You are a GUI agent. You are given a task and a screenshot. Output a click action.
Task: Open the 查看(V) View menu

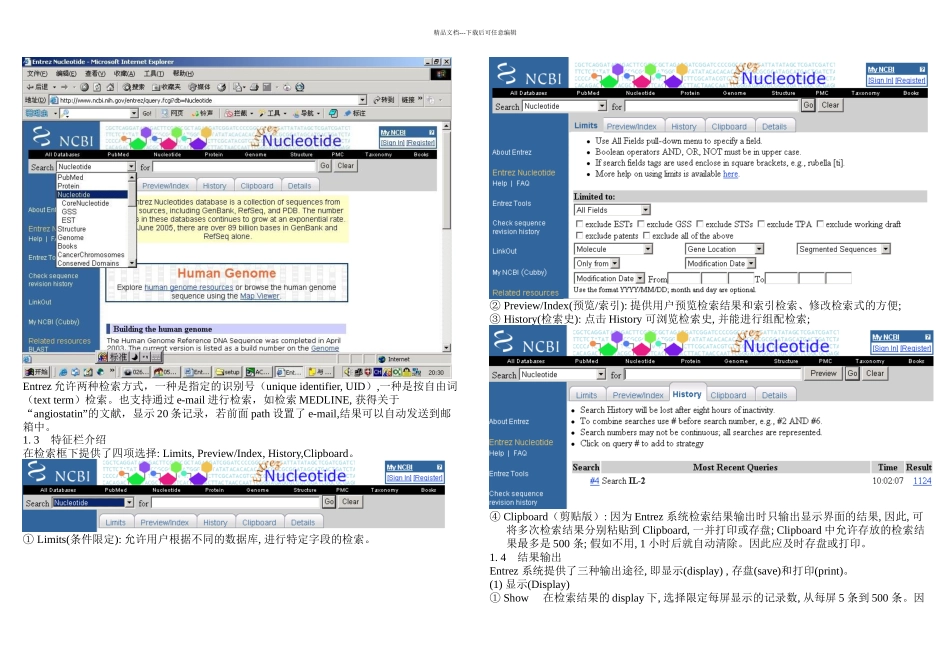[95, 74]
